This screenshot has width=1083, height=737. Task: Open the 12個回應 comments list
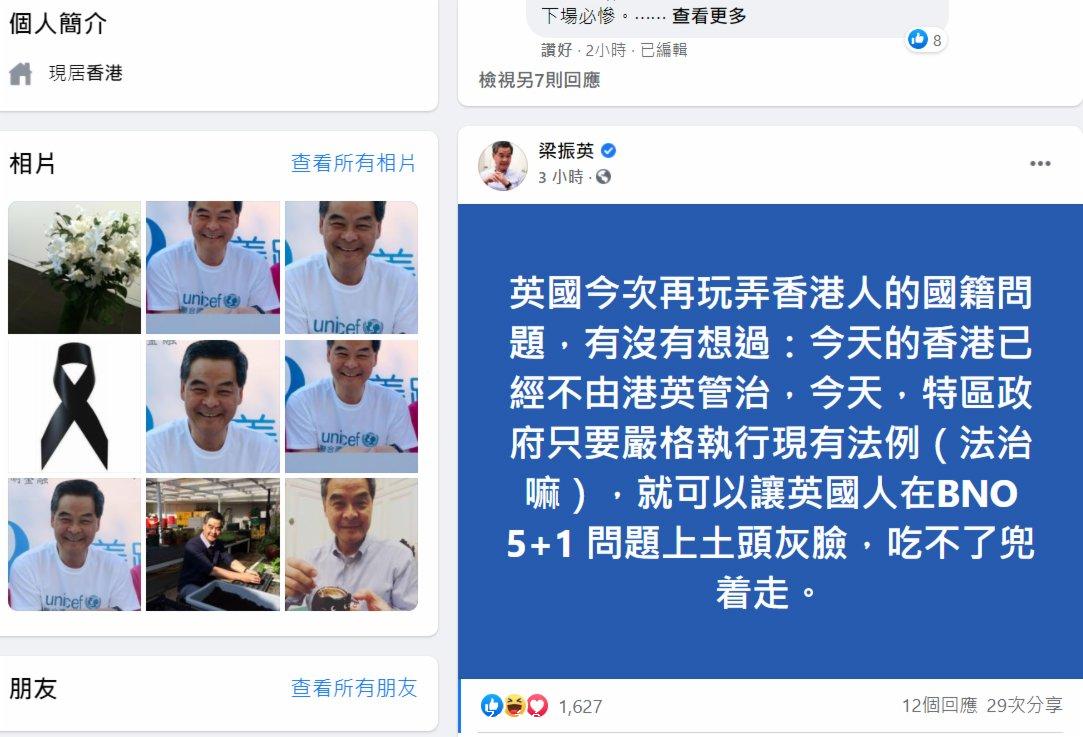pyautogui.click(x=939, y=705)
